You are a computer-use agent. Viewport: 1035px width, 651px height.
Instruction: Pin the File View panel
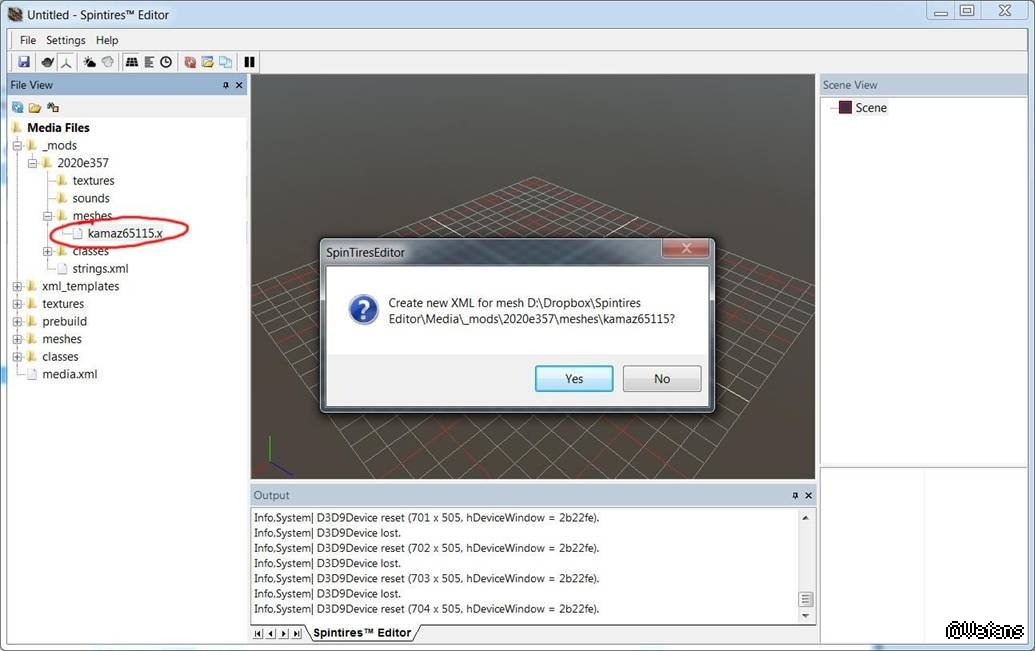(x=226, y=85)
